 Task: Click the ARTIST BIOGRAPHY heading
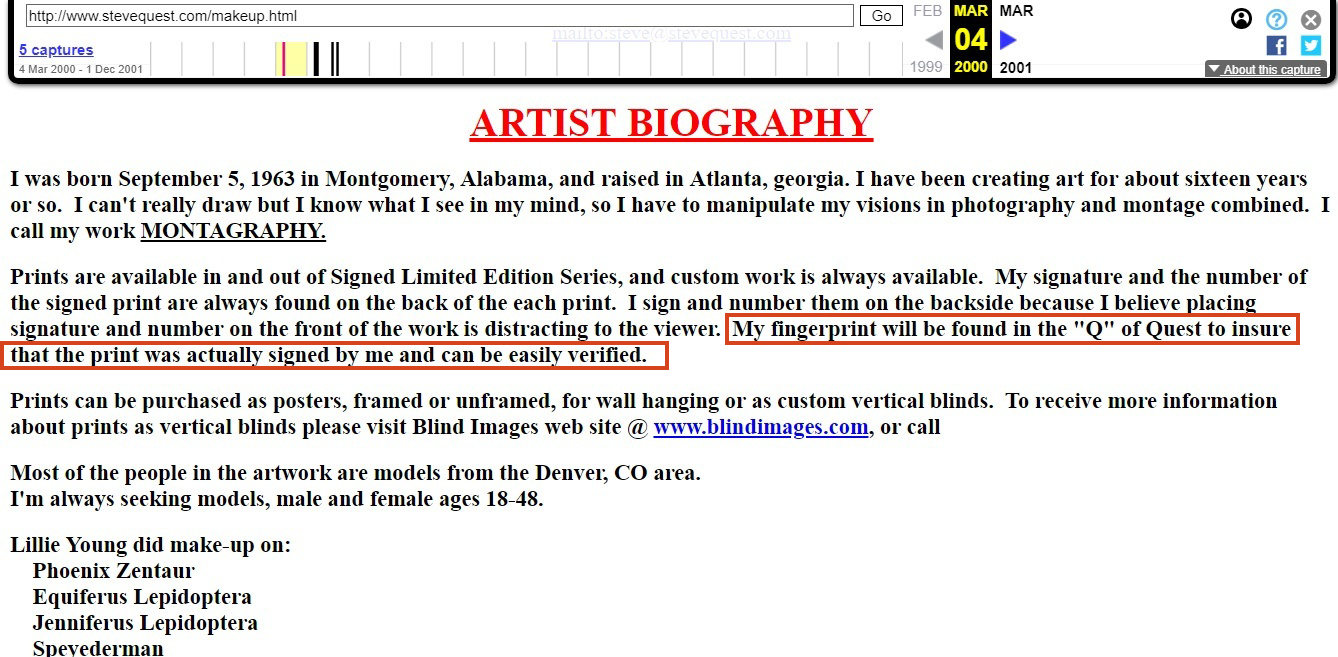(x=671, y=123)
